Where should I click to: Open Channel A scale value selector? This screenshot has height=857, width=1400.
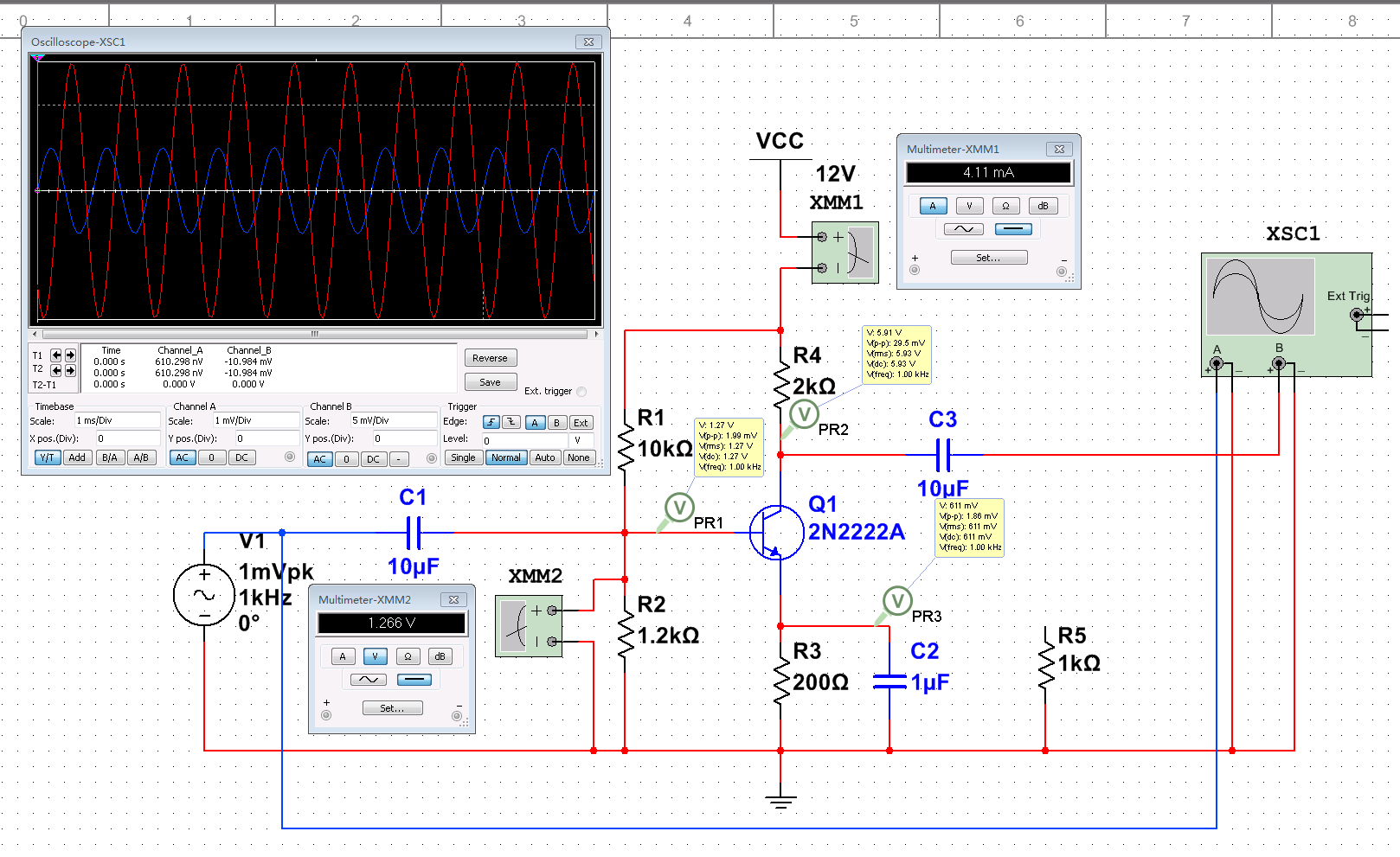point(254,421)
